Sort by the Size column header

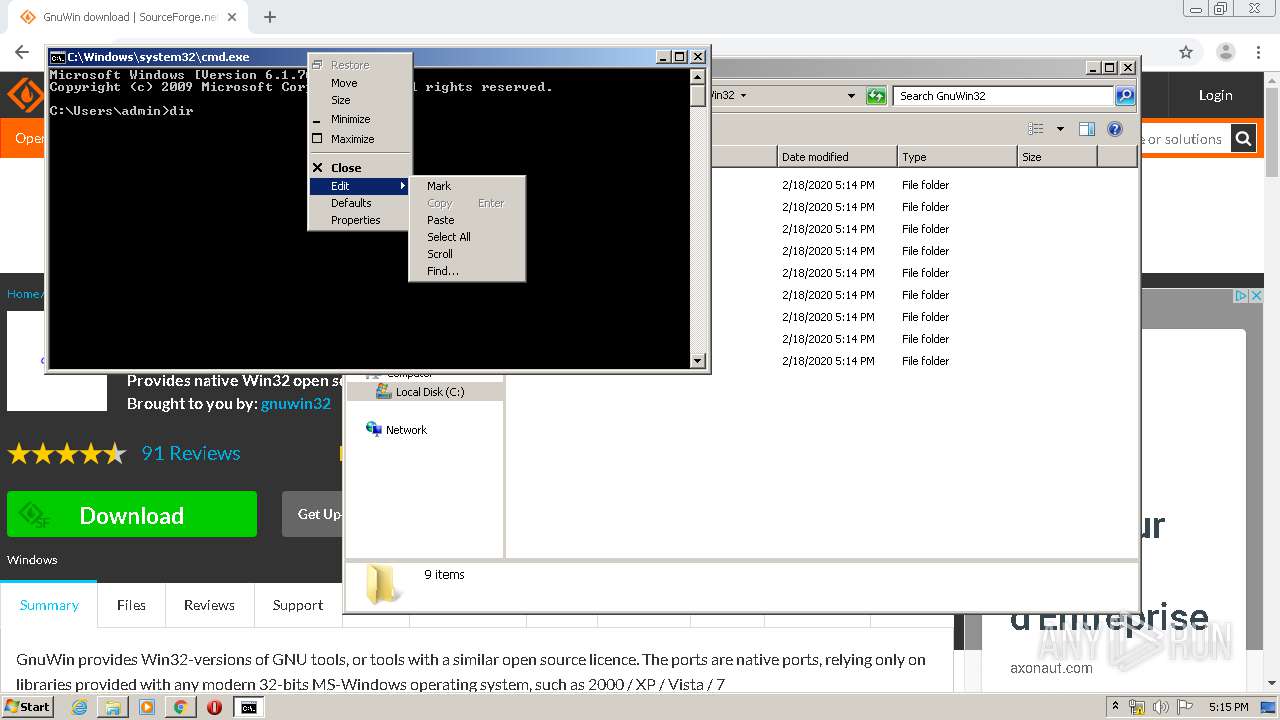(1057, 157)
